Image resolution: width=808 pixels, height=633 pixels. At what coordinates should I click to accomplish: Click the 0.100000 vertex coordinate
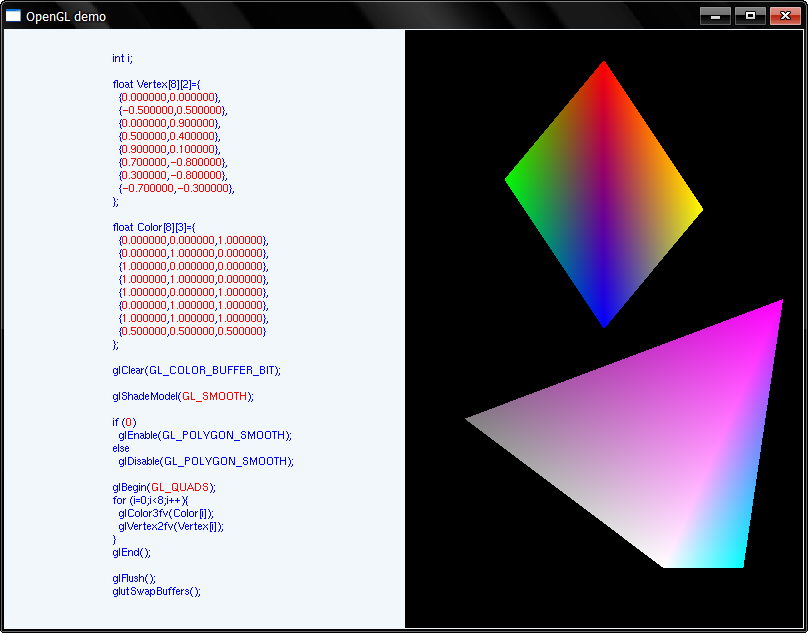(x=192, y=149)
